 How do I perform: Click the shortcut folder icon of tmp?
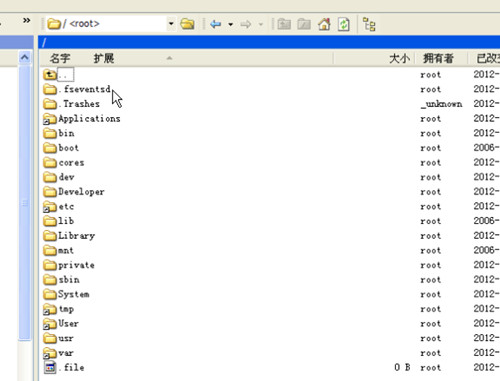pyautogui.click(x=50, y=309)
